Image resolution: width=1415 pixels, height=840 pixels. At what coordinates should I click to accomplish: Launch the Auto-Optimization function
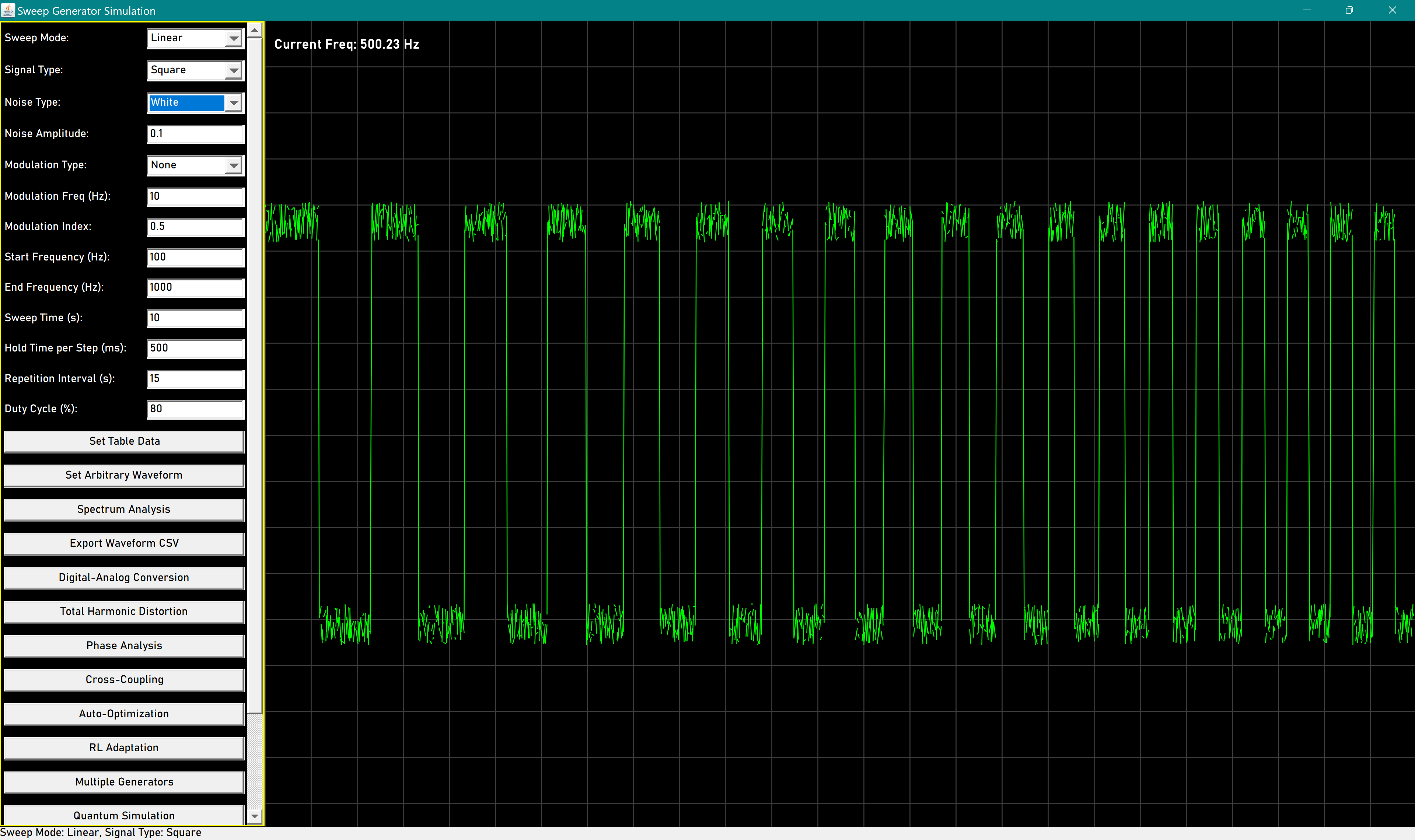click(124, 714)
